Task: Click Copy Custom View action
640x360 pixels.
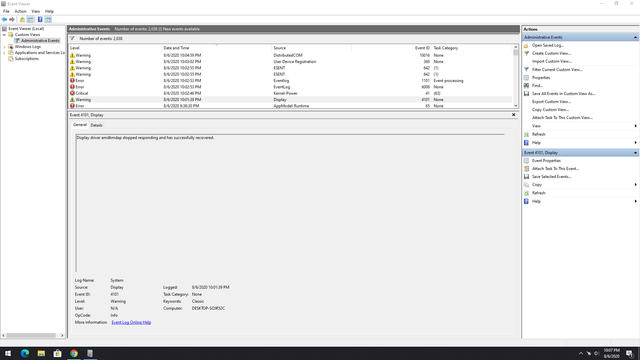Action: [551, 110]
